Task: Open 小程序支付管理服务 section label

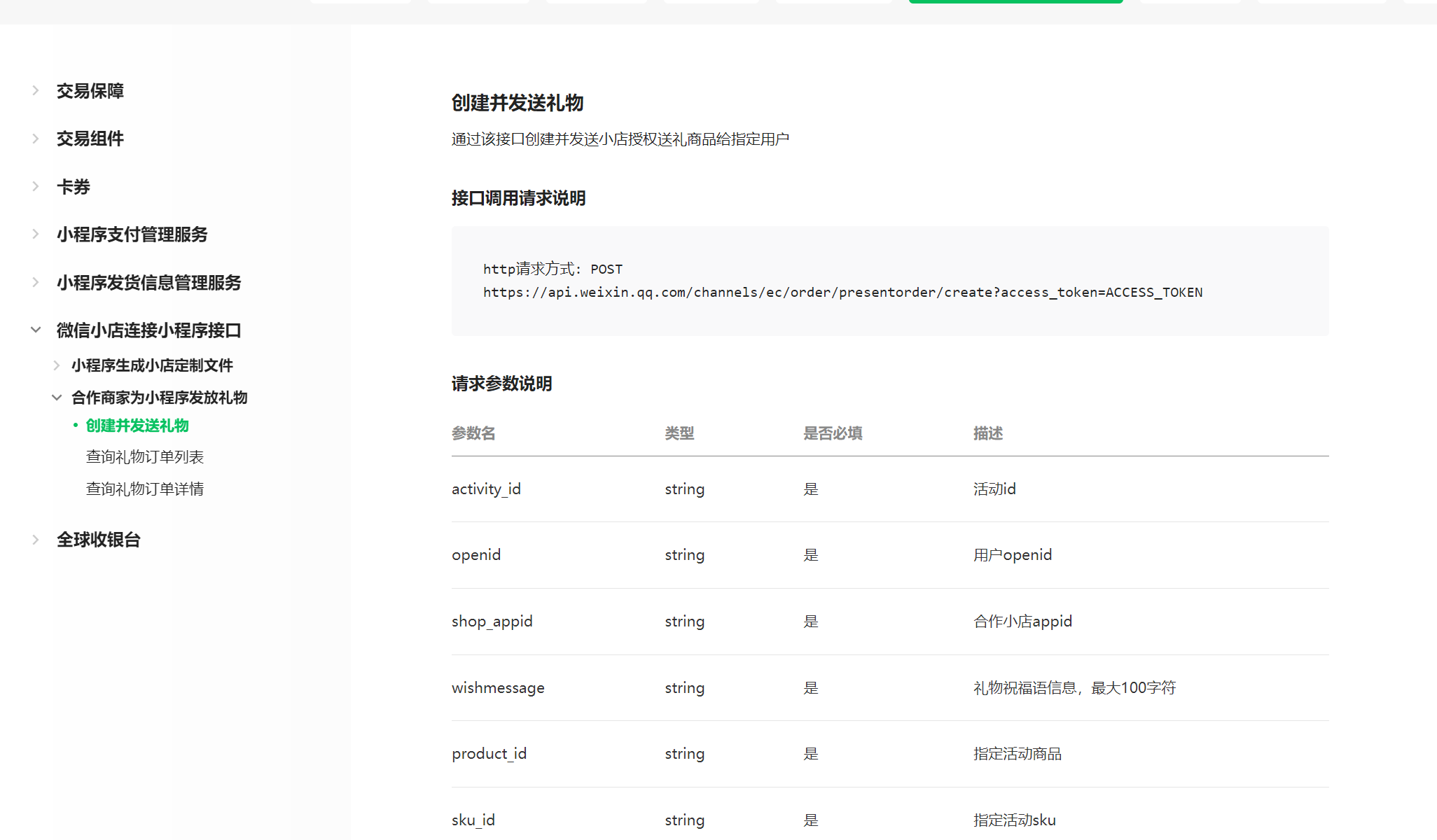Action: 132,234
